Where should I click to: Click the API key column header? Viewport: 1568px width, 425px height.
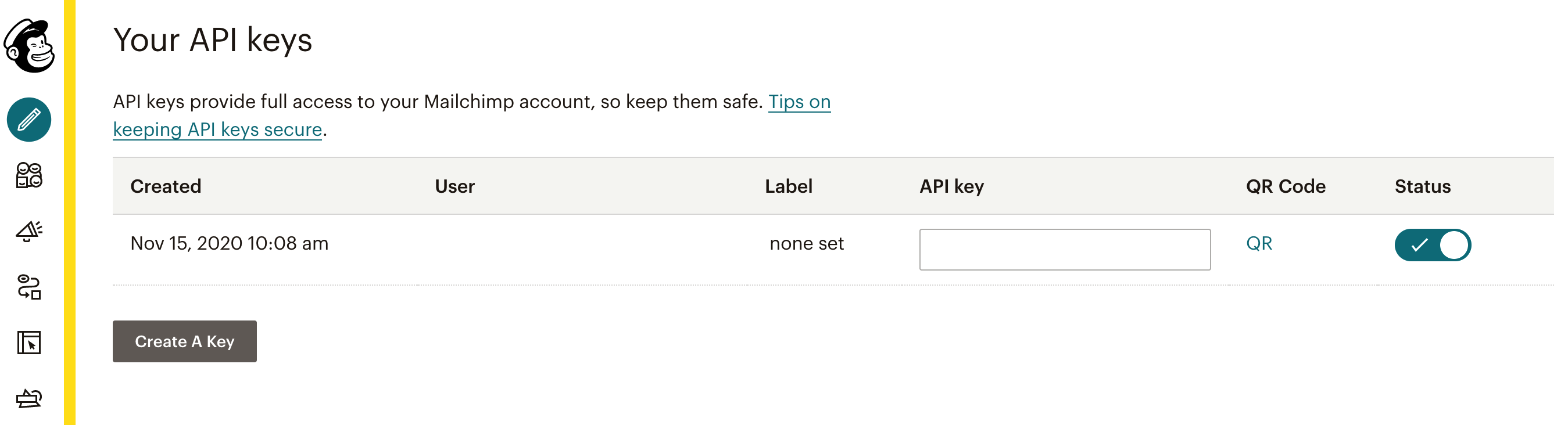pyautogui.click(x=951, y=186)
